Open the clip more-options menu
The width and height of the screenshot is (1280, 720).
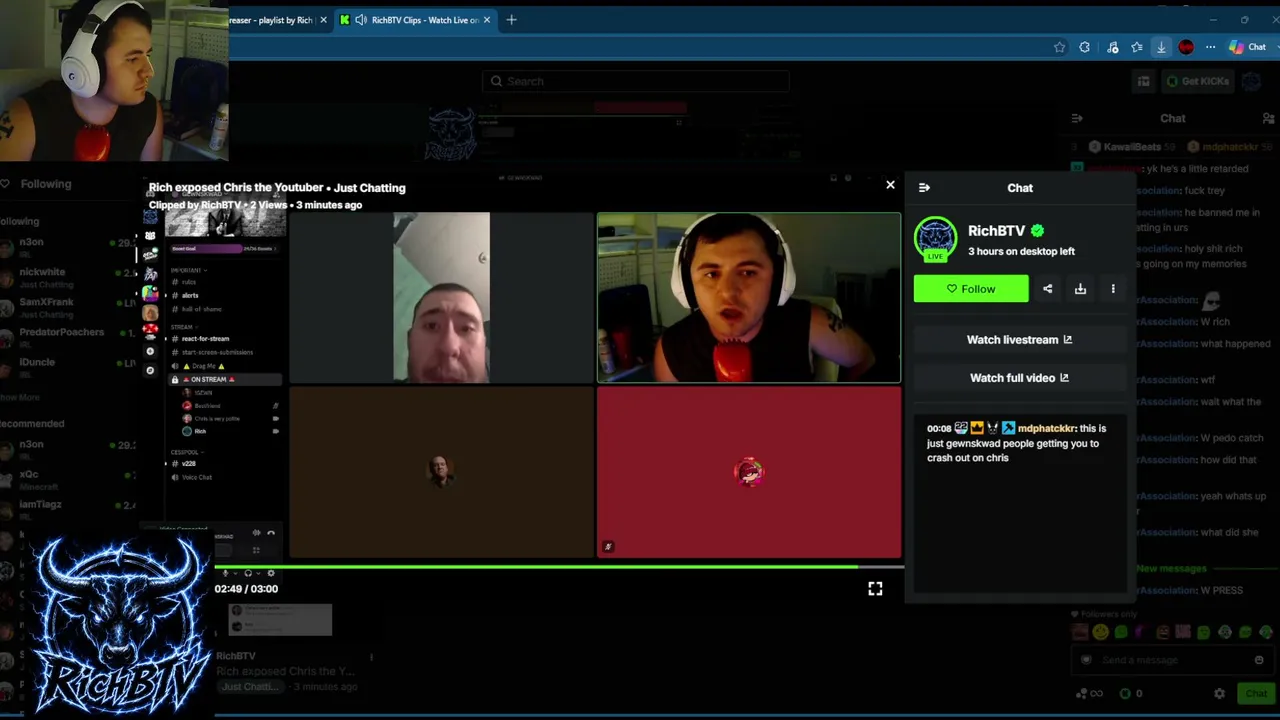point(1113,289)
